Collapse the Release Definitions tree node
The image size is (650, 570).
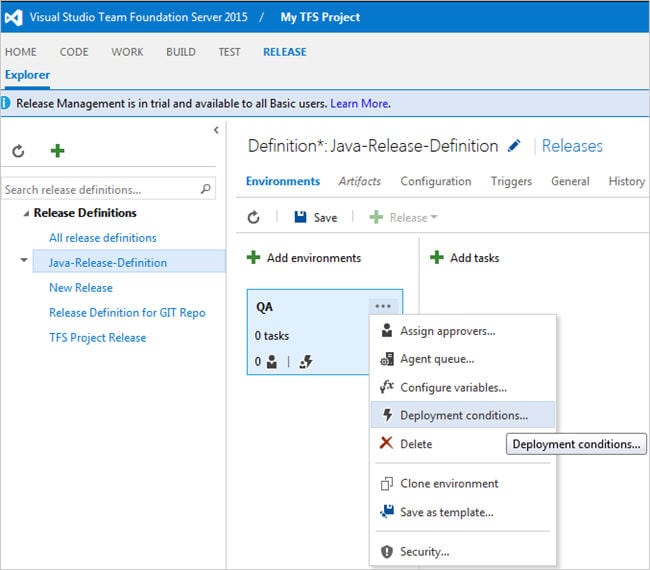[26, 213]
